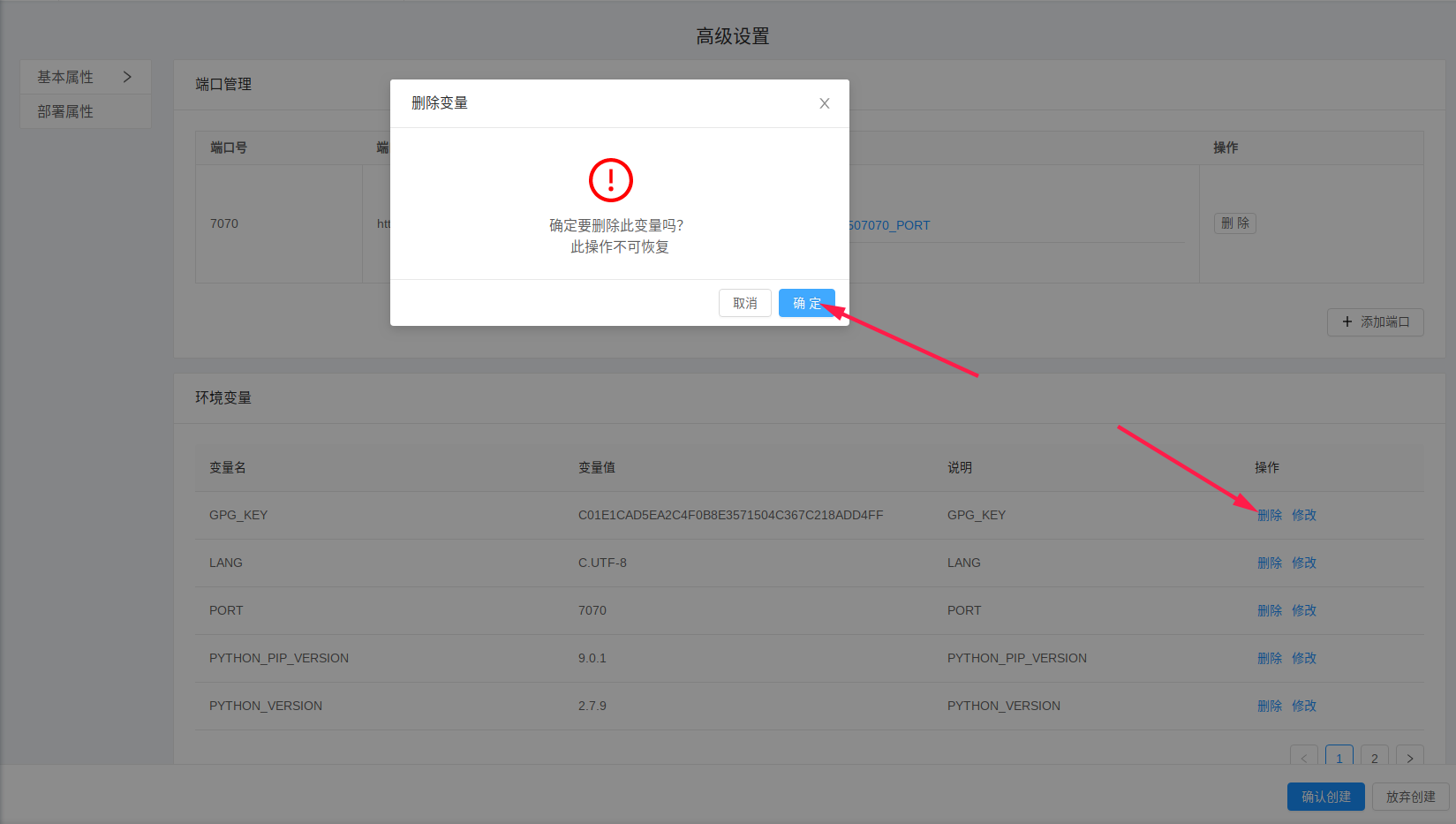Expand the 基本属性 sidebar chevron
This screenshot has width=1456, height=824.
[x=127, y=77]
